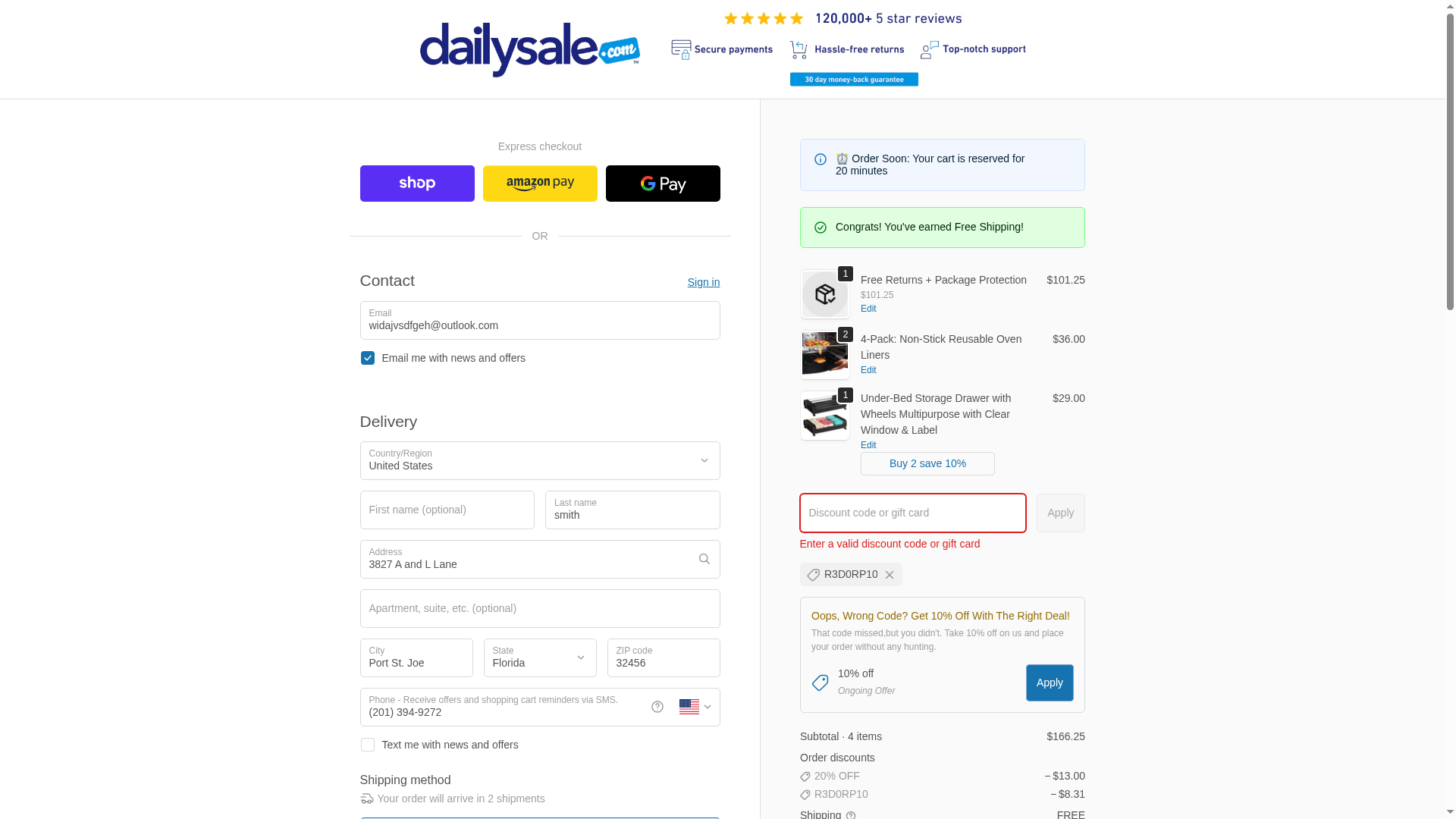The height and width of the screenshot is (819, 1456).
Task: Uncheck Email me with news and offers
Action: pyautogui.click(x=368, y=358)
